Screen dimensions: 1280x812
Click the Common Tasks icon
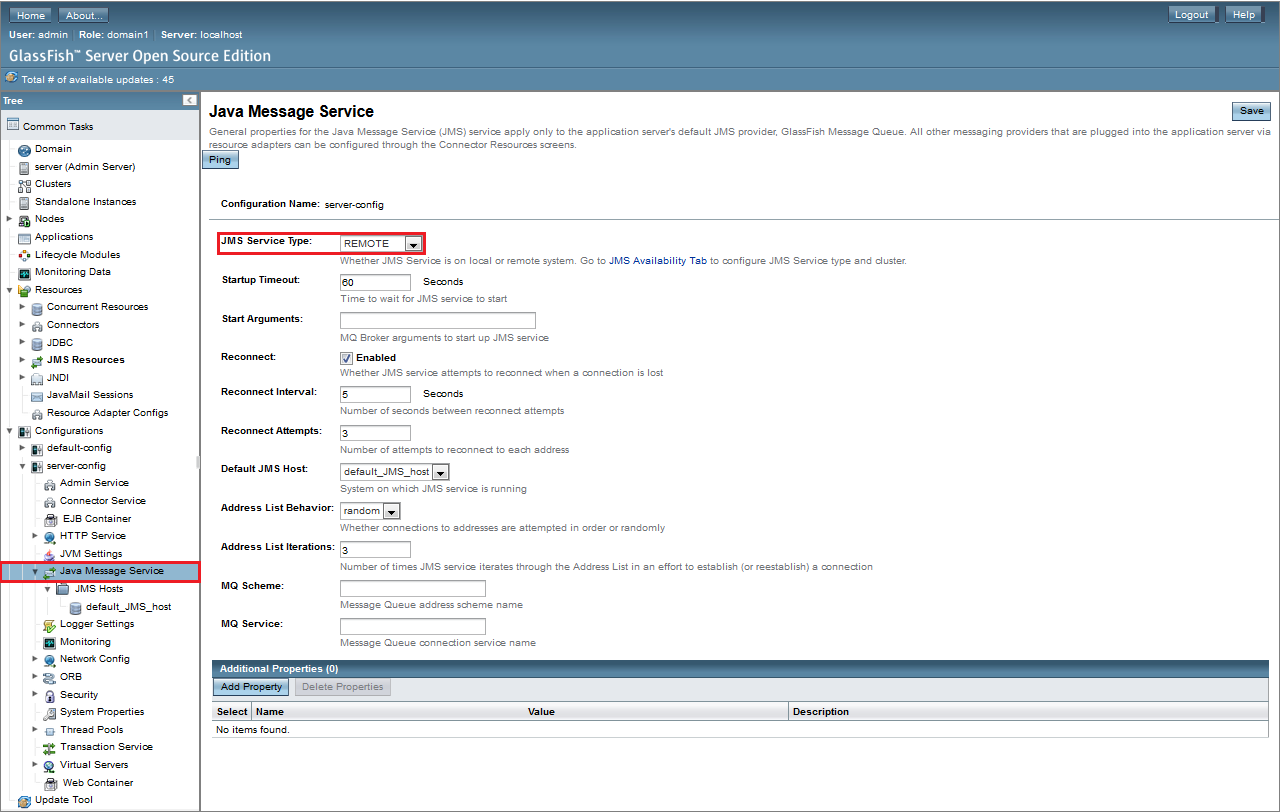(x=13, y=126)
